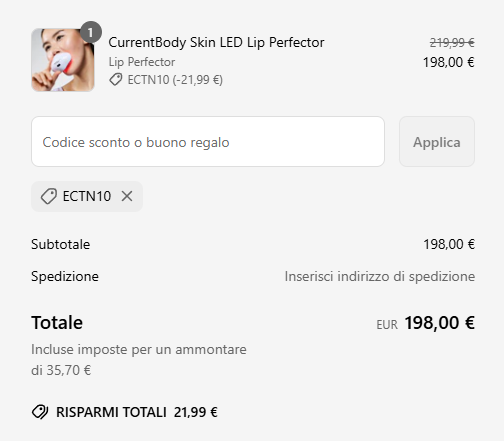The width and height of the screenshot is (504, 441).
Task: Click the struck-through 219,99 € price
Action: point(452,43)
